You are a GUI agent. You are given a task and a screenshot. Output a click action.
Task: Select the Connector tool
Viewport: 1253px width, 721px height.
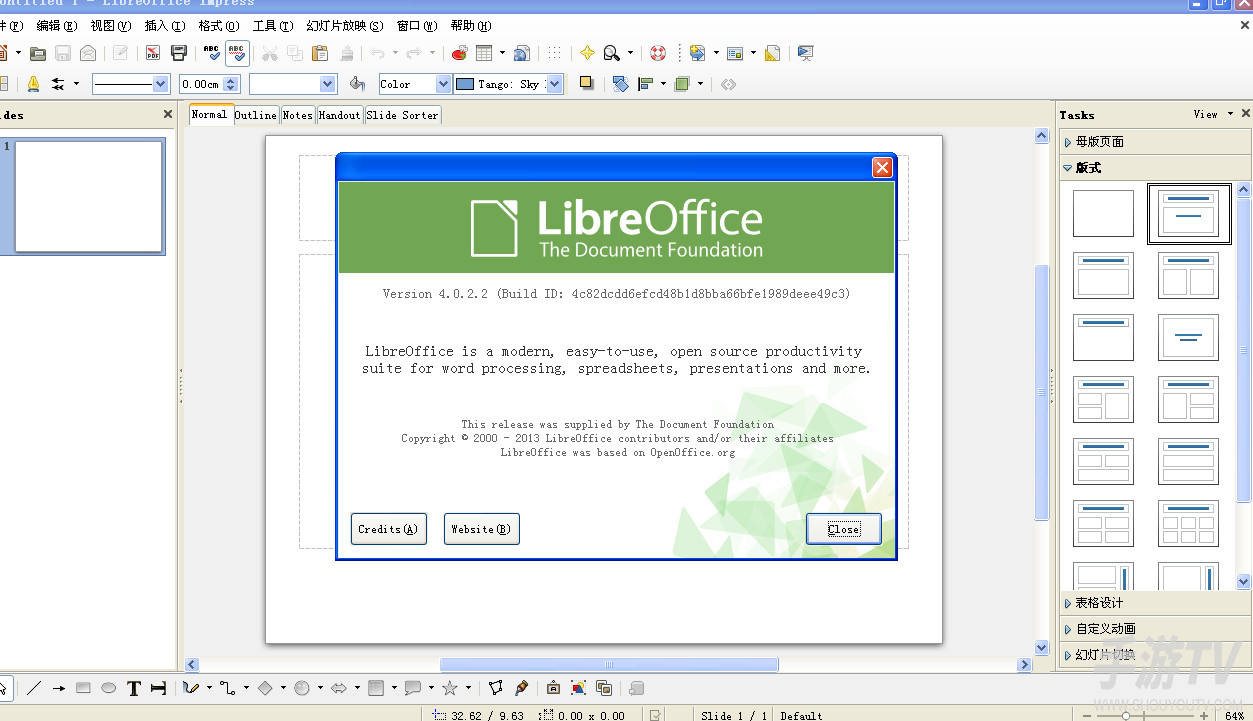(228, 688)
